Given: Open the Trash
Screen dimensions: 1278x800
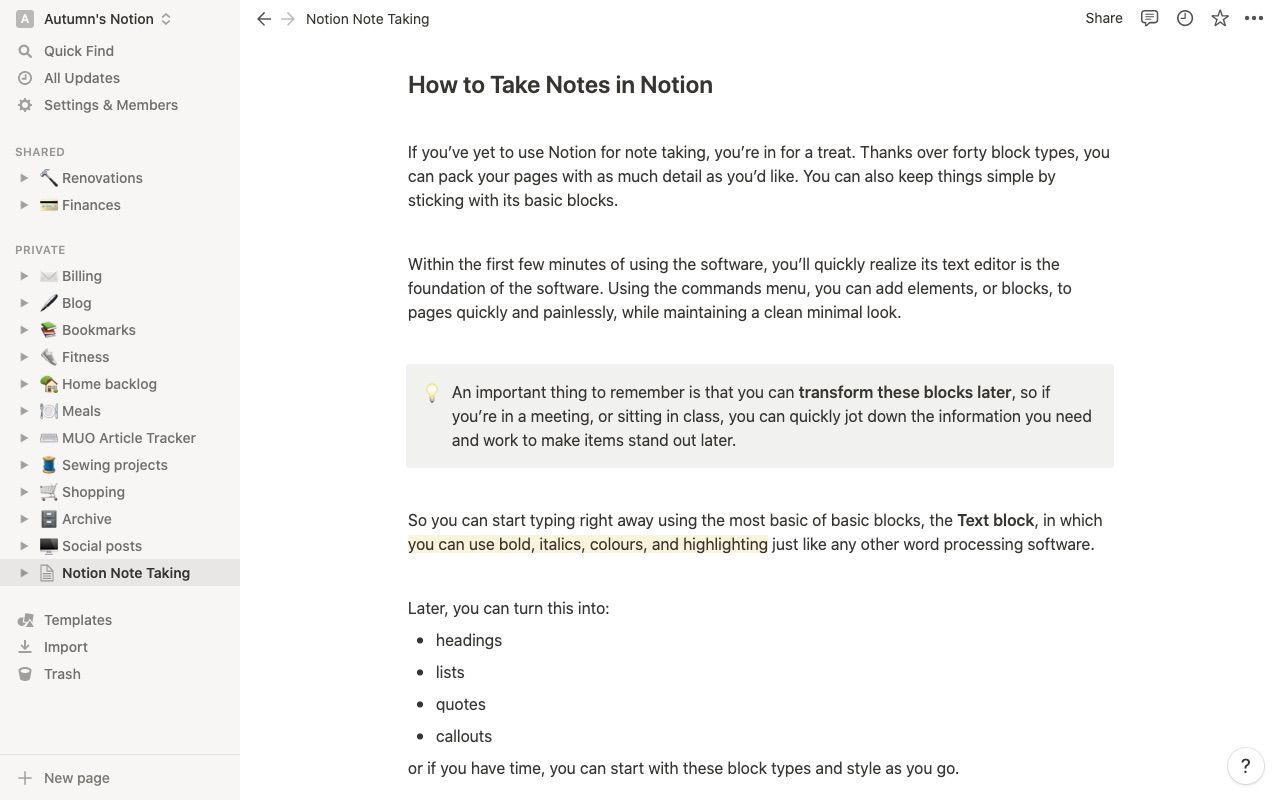Looking at the screenshot, I should (x=62, y=674).
